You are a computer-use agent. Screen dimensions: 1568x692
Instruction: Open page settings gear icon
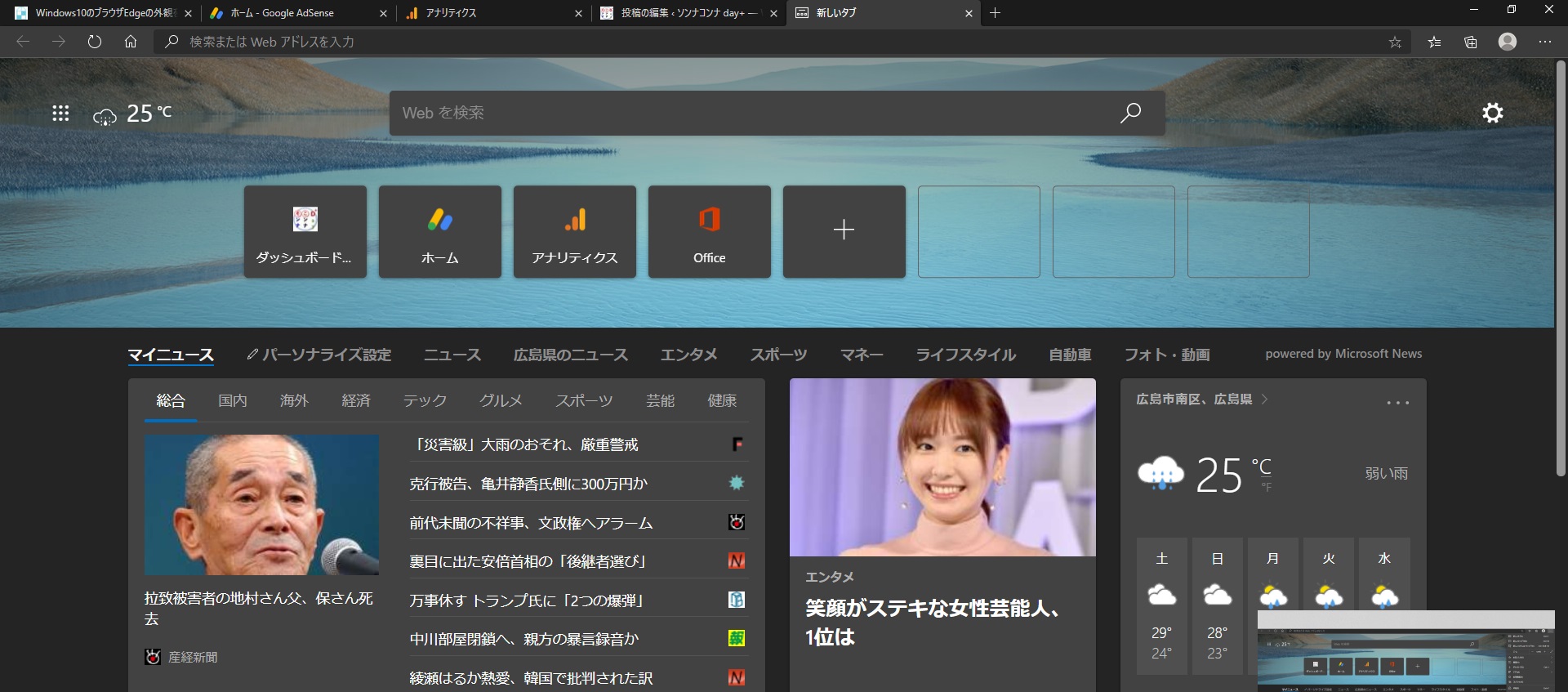[x=1492, y=113]
